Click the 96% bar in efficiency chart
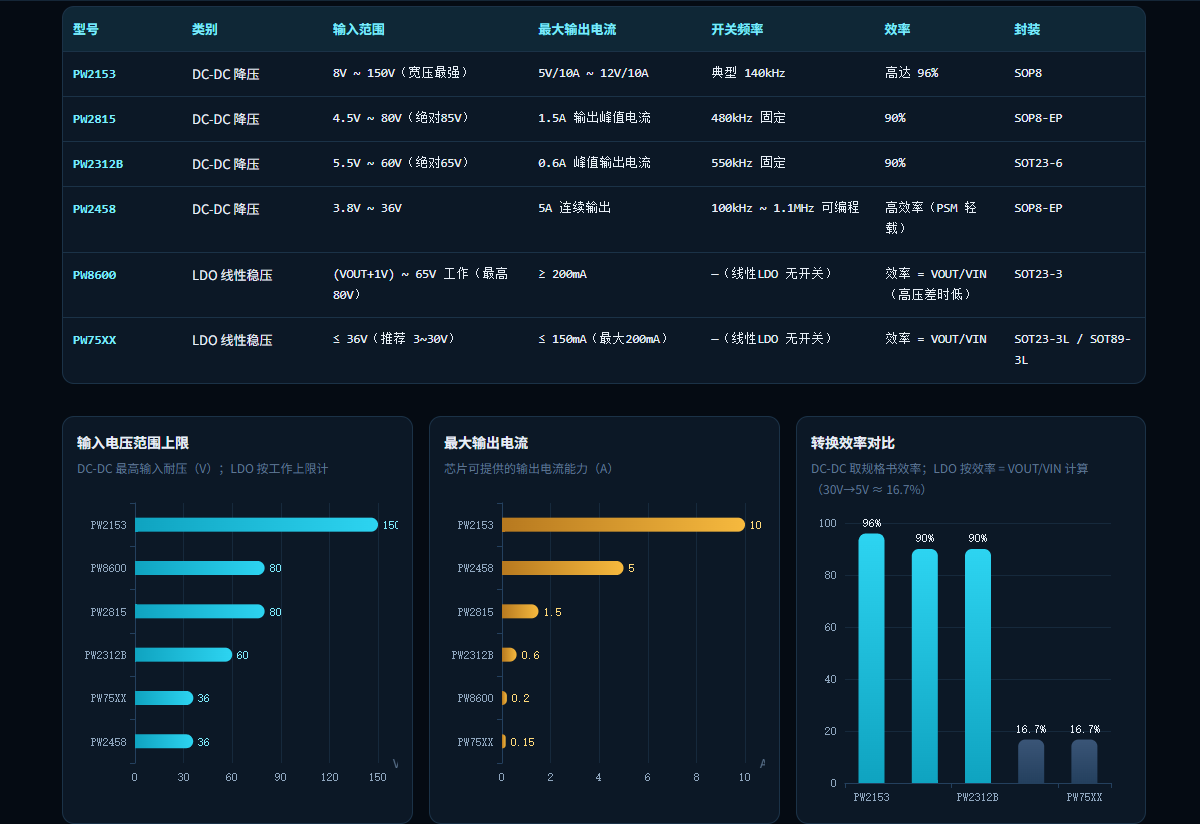Image resolution: width=1200 pixels, height=824 pixels. coord(871,658)
